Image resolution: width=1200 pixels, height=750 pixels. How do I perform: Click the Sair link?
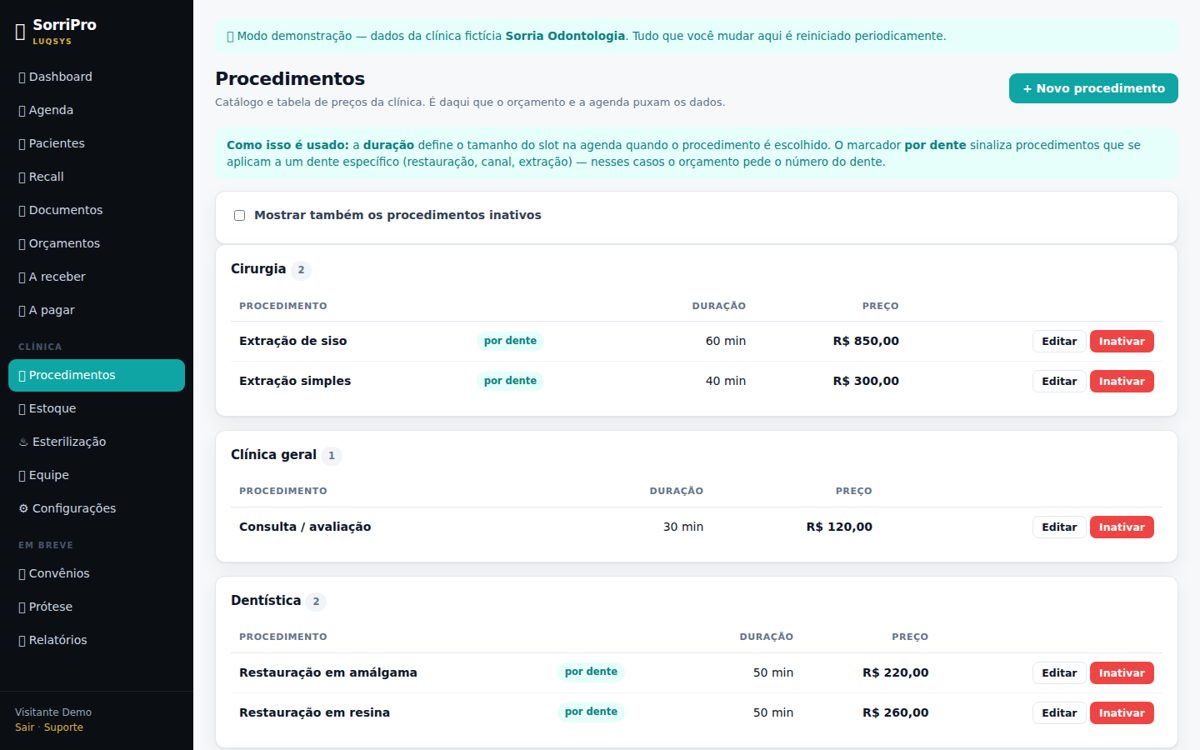pos(24,727)
